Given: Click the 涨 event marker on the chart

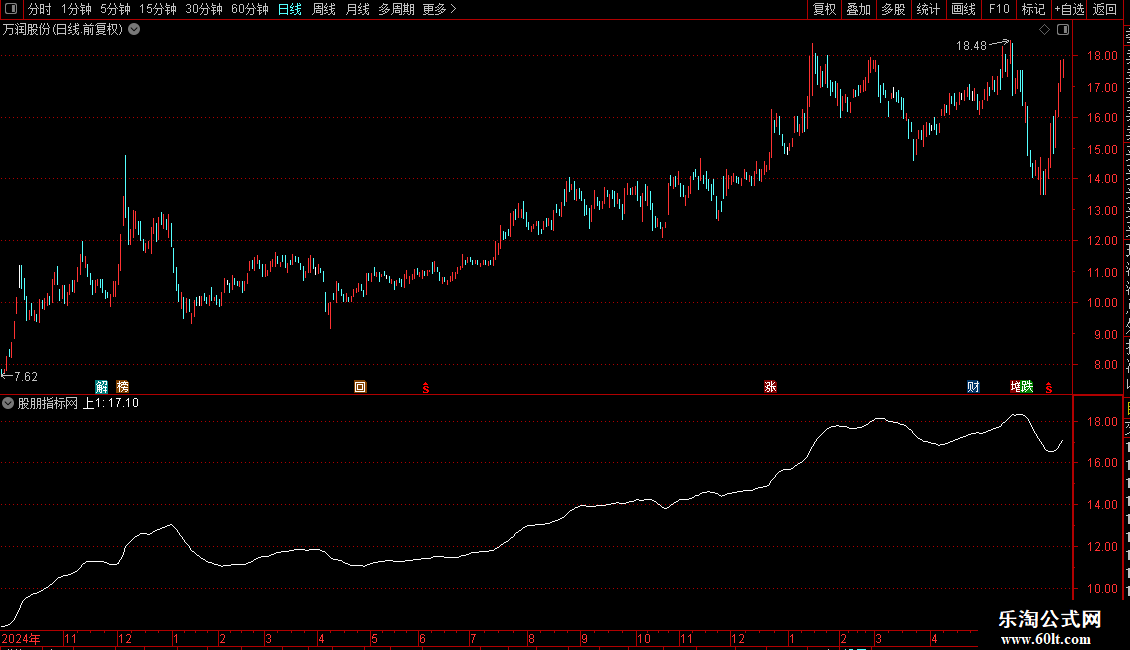Looking at the screenshot, I should [x=770, y=387].
